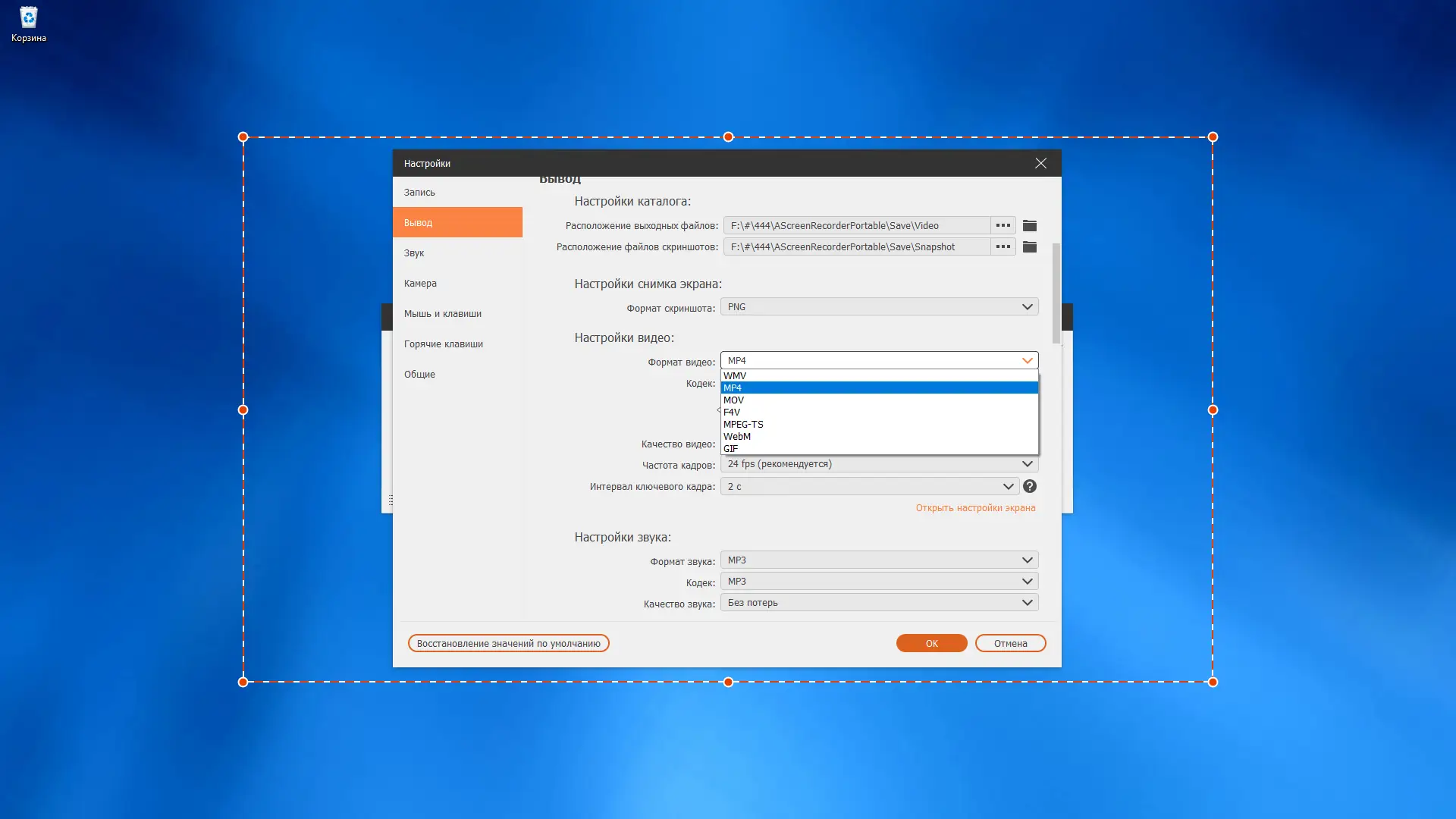Browse output files location (three dots)

[x=1003, y=225]
